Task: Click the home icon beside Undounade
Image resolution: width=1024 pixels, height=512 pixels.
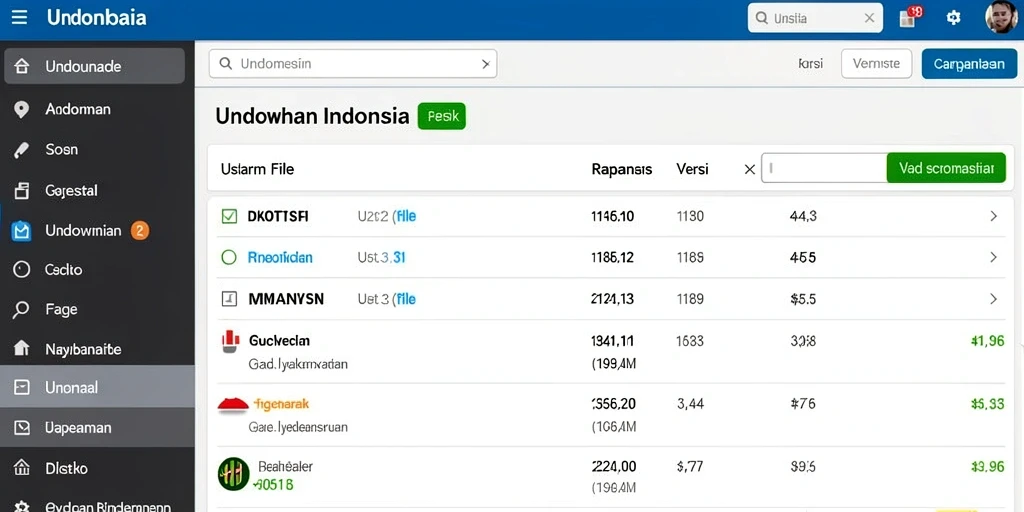Action: pyautogui.click(x=22, y=67)
